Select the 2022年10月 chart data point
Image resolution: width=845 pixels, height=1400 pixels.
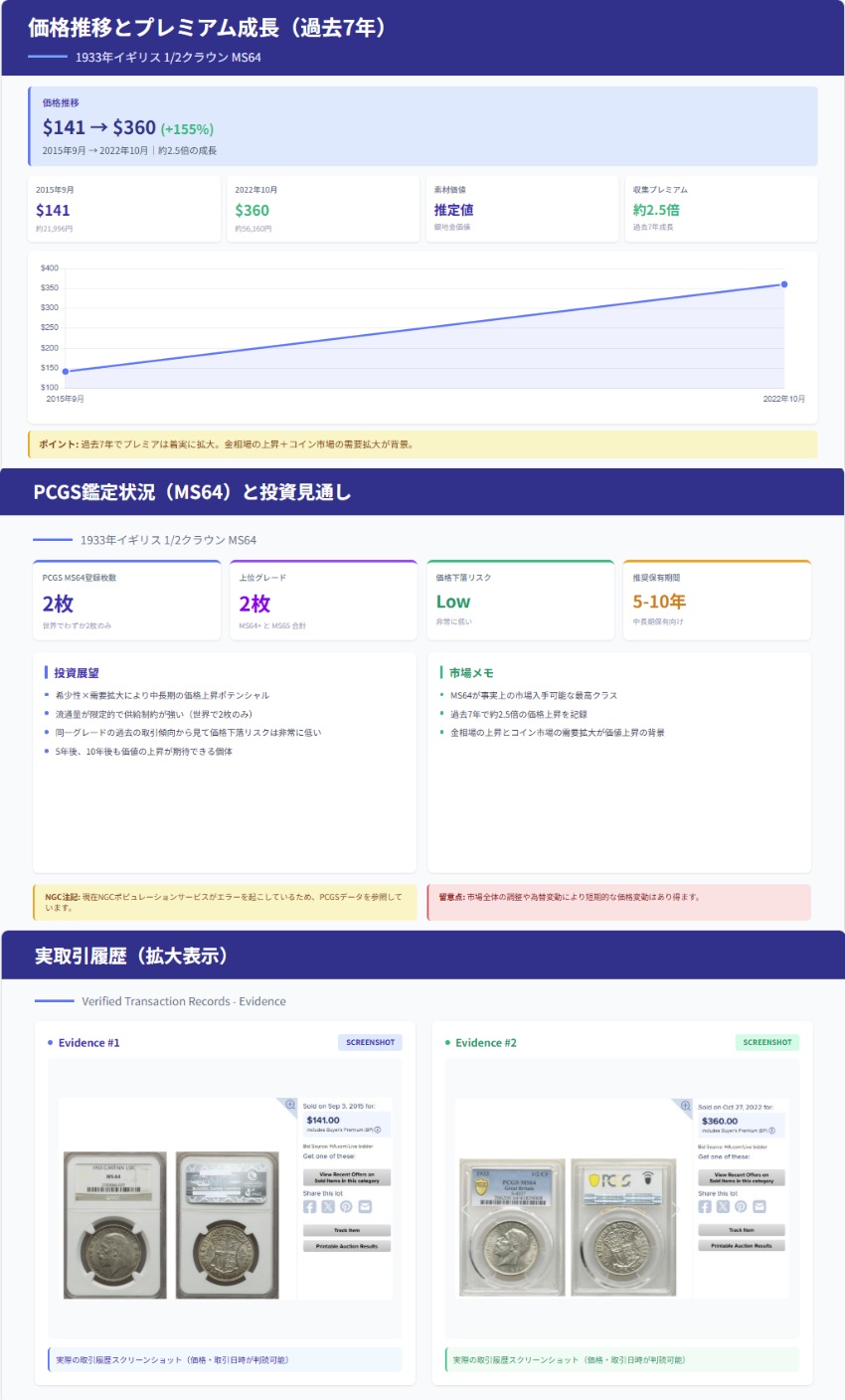tap(784, 284)
